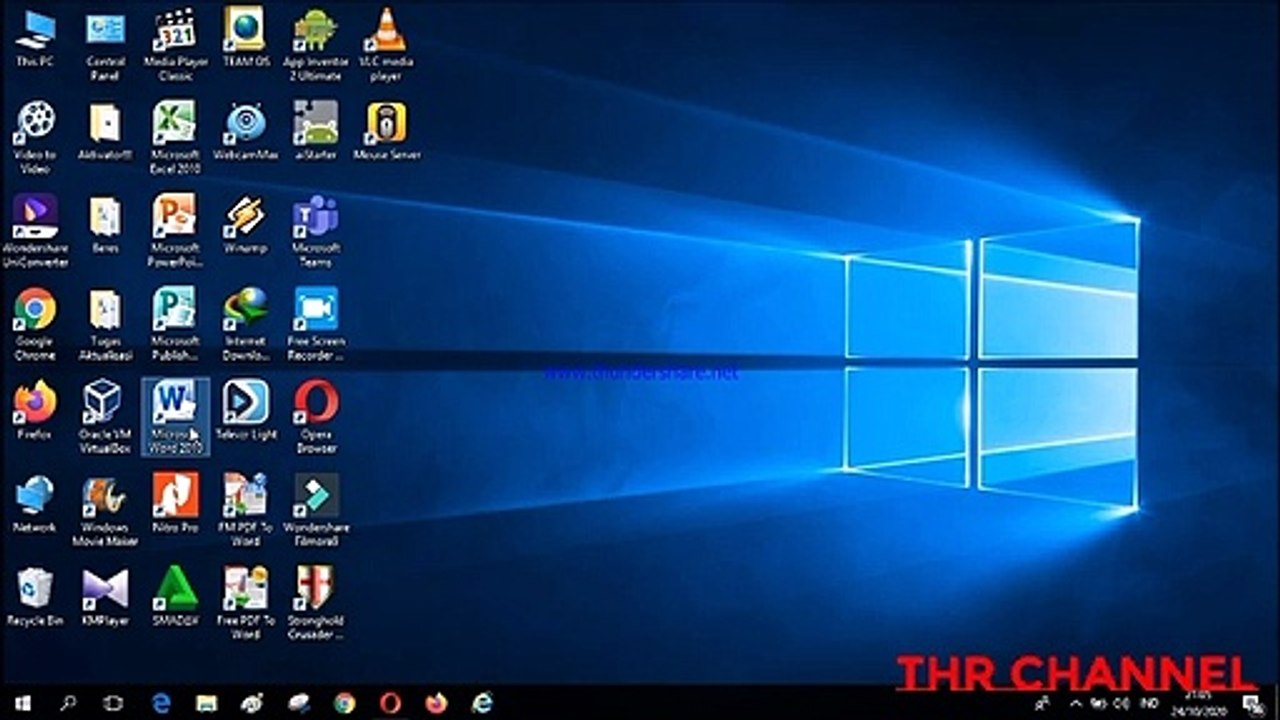Select the Firefox desktop shortcut
The width and height of the screenshot is (1280, 720).
[35, 410]
